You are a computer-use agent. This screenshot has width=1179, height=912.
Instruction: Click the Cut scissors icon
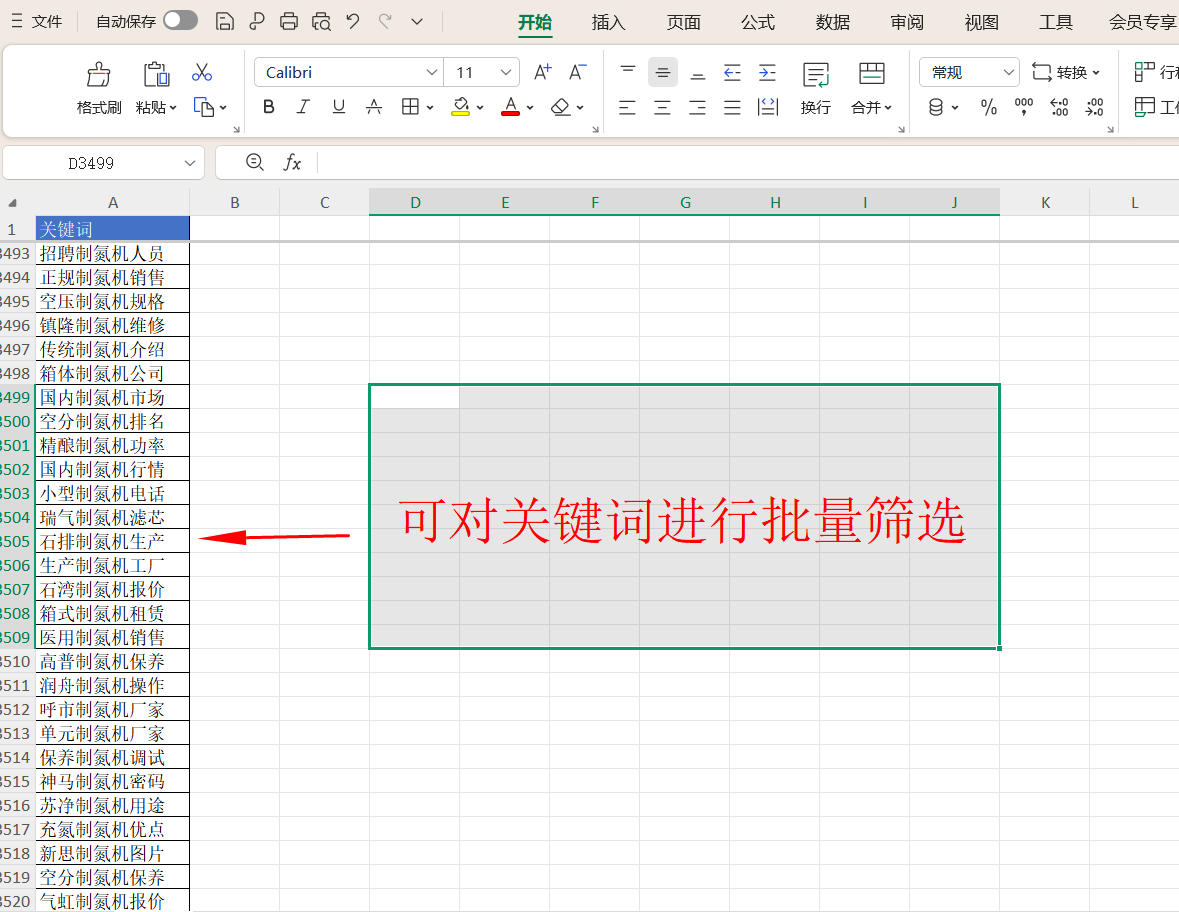point(202,72)
